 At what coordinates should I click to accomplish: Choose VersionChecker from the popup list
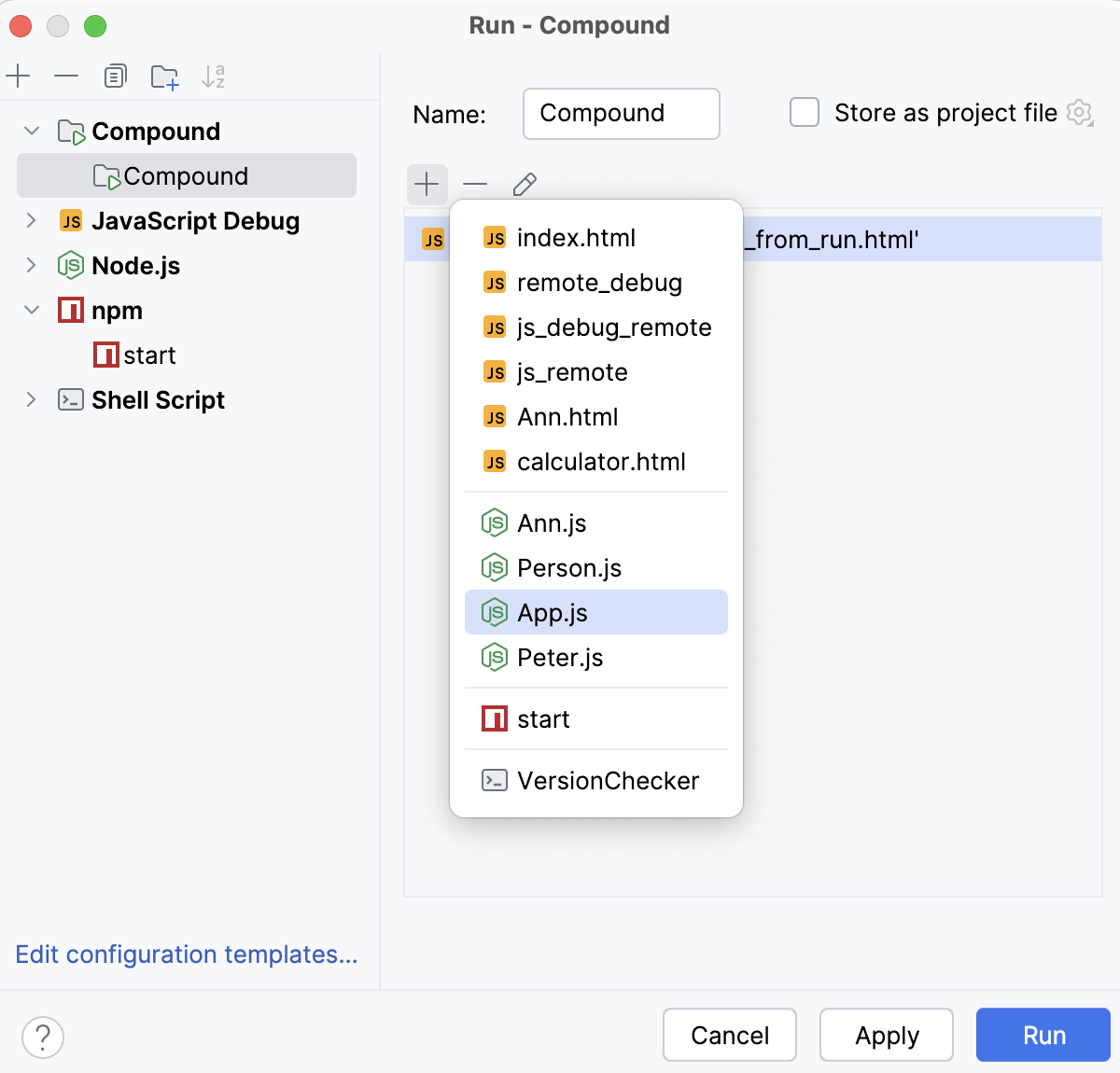tap(609, 781)
